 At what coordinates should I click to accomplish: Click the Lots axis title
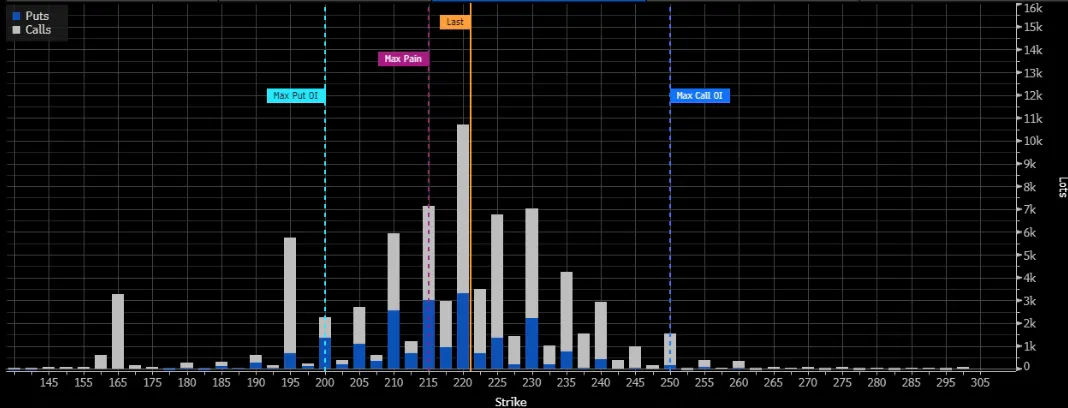[1061, 188]
